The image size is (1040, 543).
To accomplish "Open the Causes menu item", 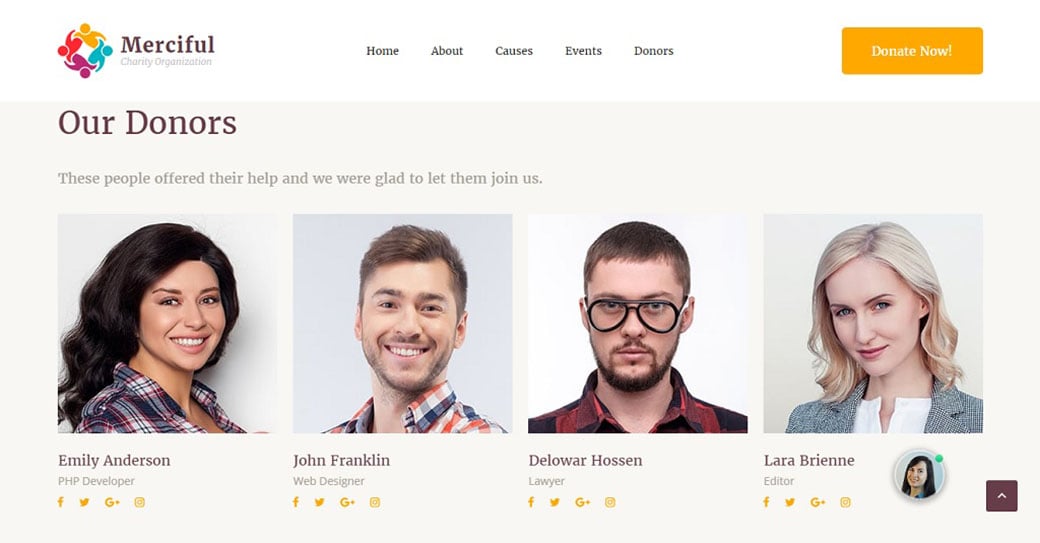I will [514, 51].
